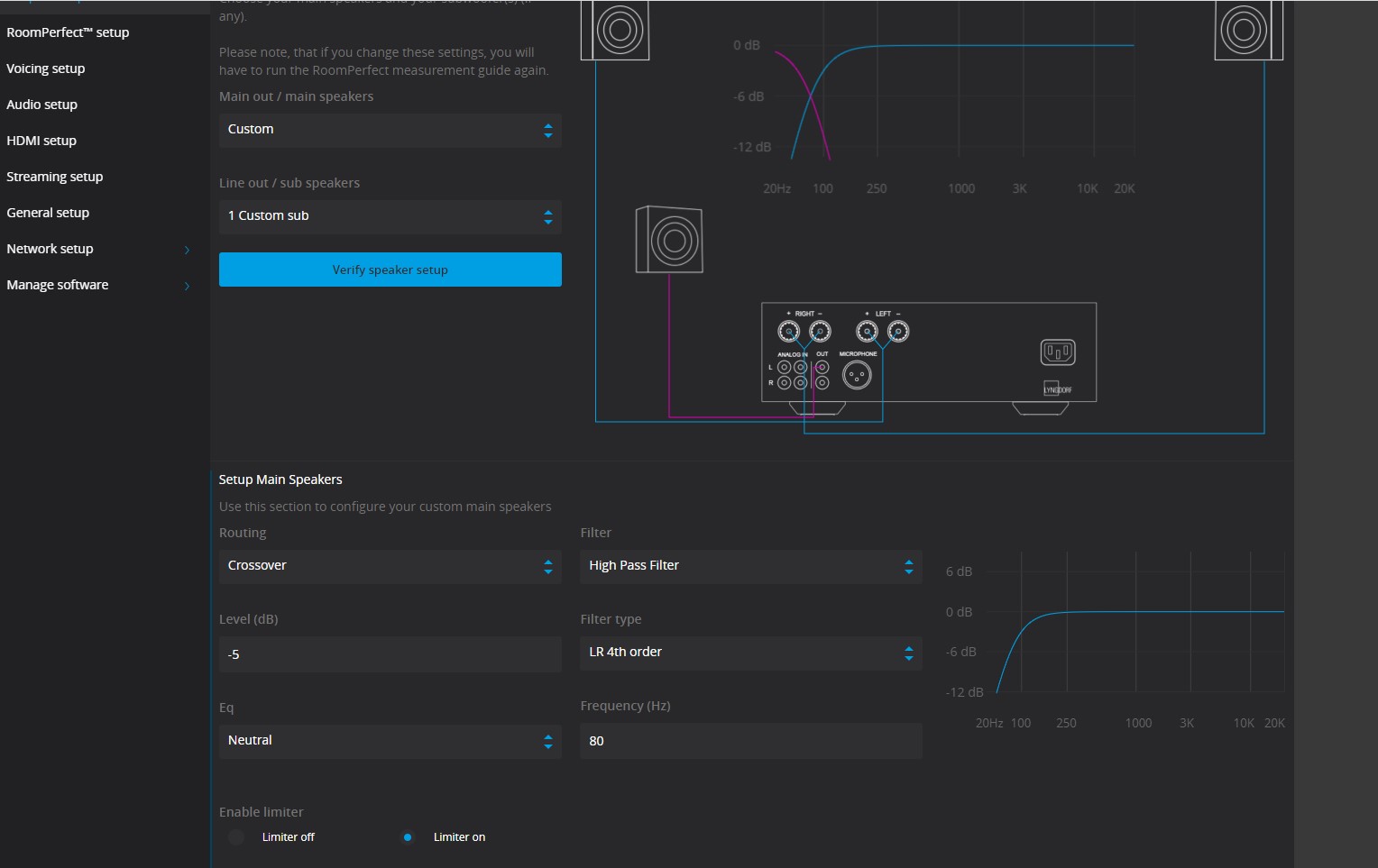Open General setup

[x=48, y=213]
